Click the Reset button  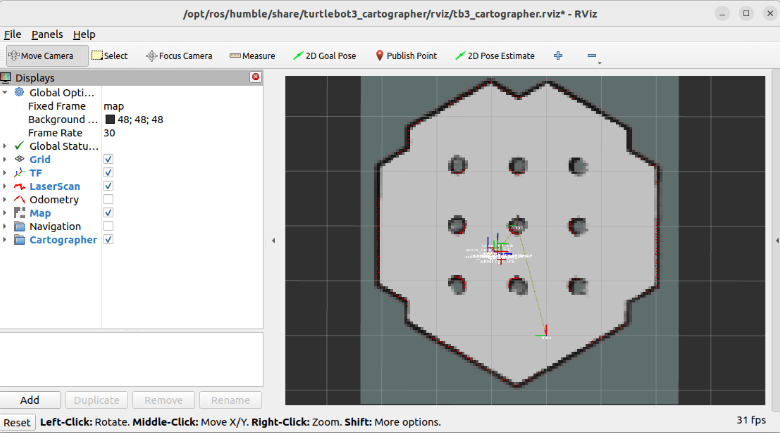[17, 423]
